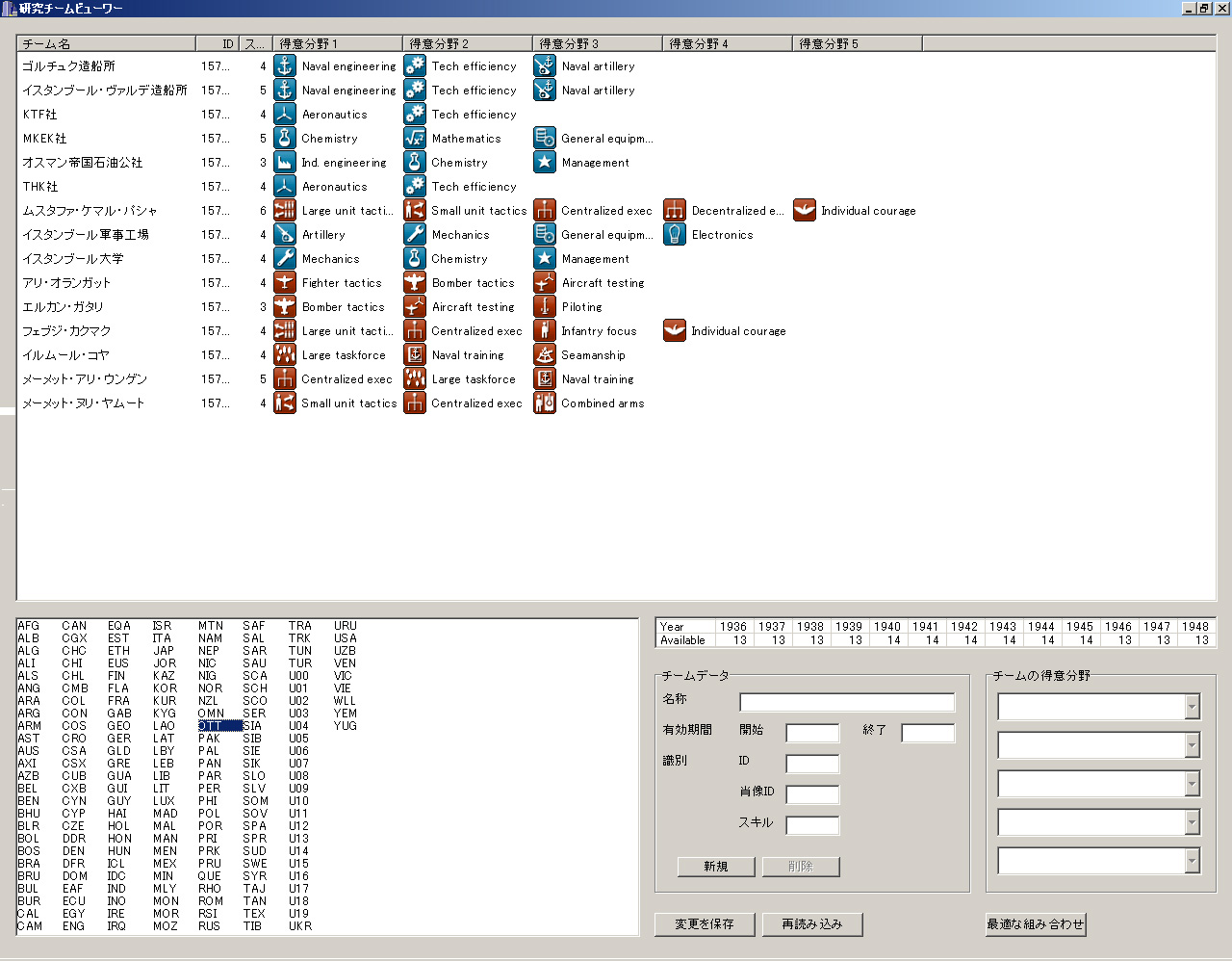The image size is (1232, 961).
Task: Click the Aeronautics icon in the KTF社 row
Action: pos(285,114)
